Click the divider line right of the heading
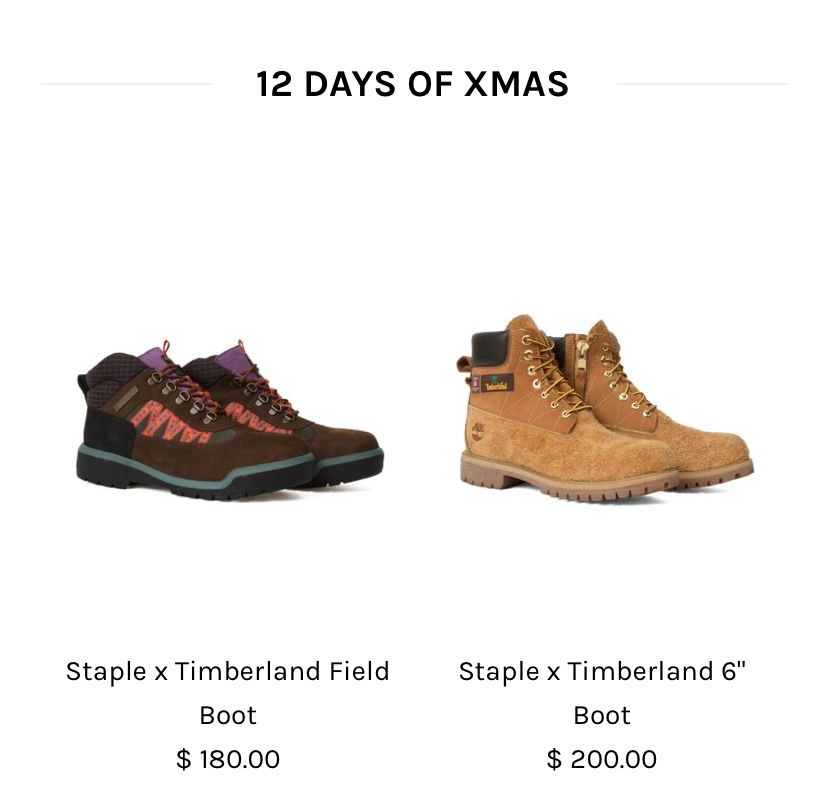The image size is (828, 808). point(702,83)
